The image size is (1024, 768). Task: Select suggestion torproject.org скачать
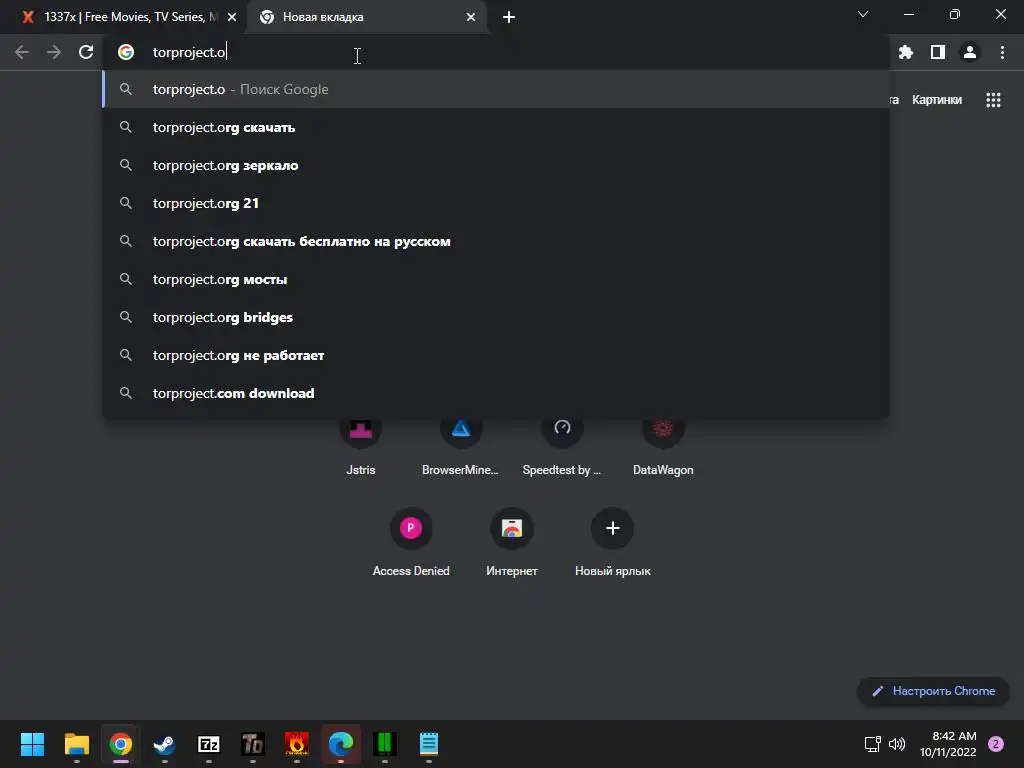pyautogui.click(x=496, y=127)
